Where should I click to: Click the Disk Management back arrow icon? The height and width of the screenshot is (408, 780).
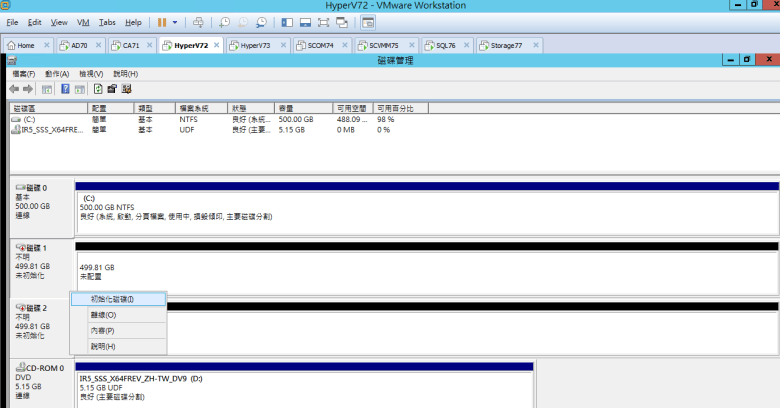click(15, 89)
